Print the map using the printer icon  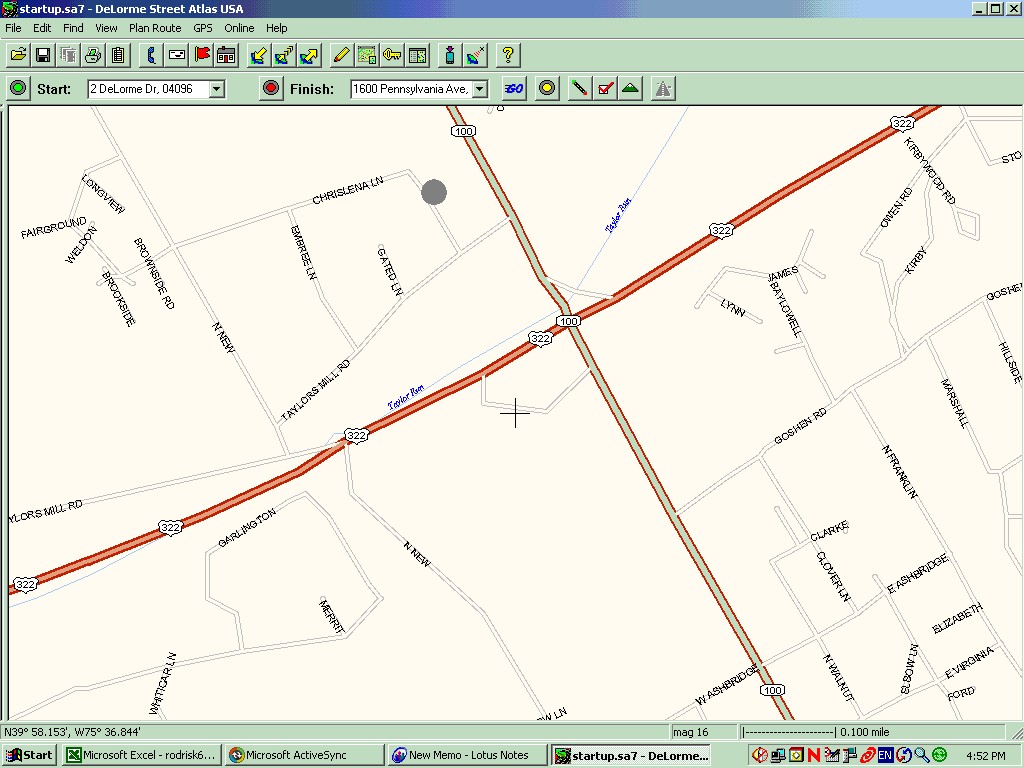pyautogui.click(x=93, y=56)
